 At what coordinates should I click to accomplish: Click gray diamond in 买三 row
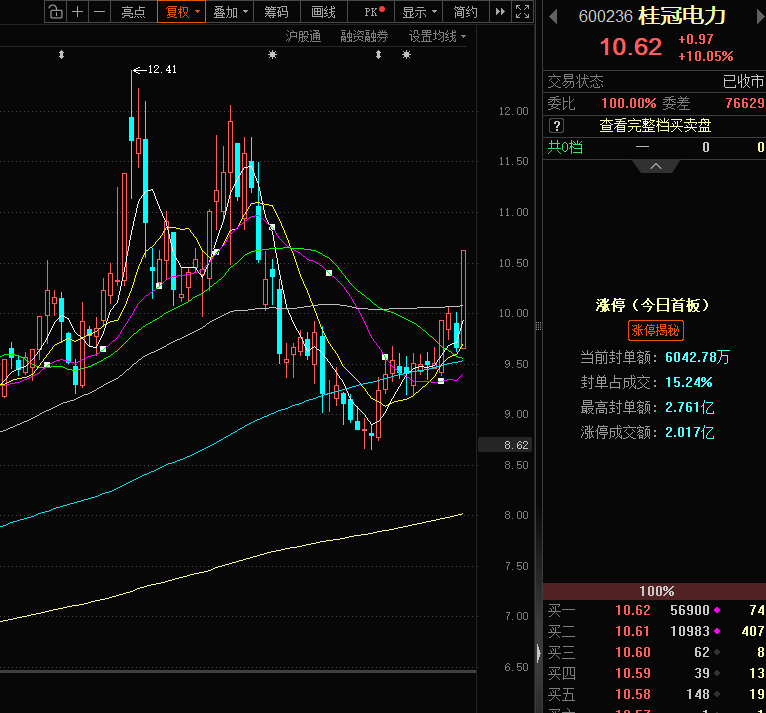(717, 652)
